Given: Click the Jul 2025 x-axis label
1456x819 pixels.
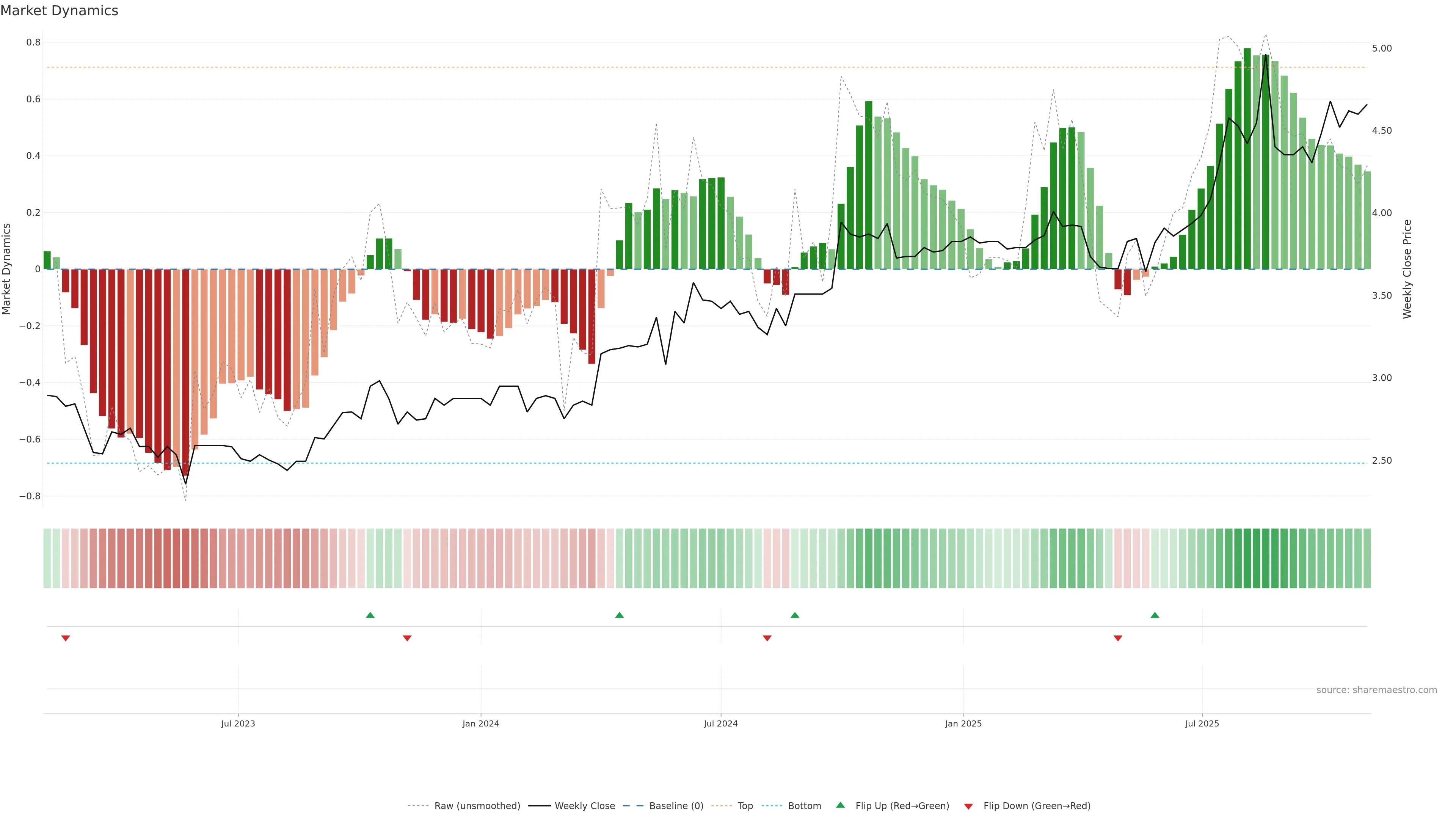Looking at the screenshot, I should 1202,723.
